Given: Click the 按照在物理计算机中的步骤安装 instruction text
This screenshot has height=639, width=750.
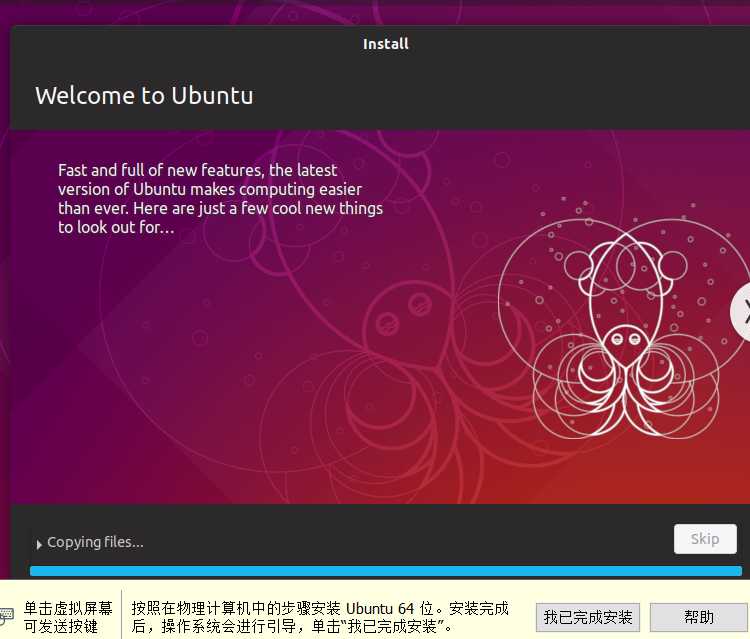Looking at the screenshot, I should (320, 617).
